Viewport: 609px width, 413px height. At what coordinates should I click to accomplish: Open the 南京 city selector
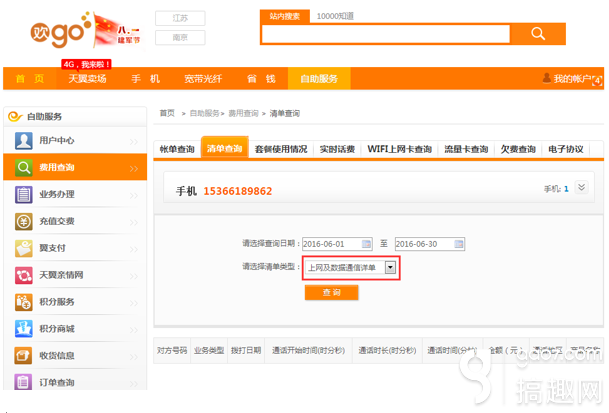pyautogui.click(x=180, y=38)
